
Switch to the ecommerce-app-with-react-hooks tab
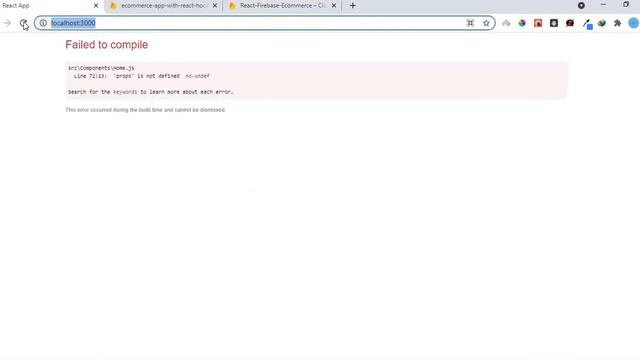tap(163, 6)
